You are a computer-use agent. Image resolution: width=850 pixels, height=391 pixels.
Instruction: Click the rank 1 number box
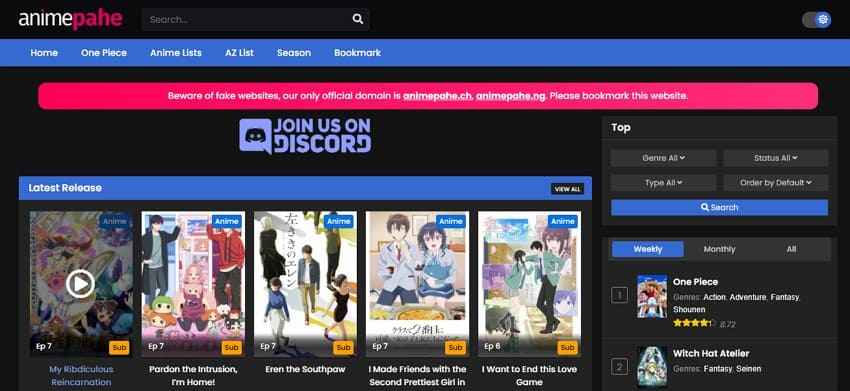click(x=620, y=295)
